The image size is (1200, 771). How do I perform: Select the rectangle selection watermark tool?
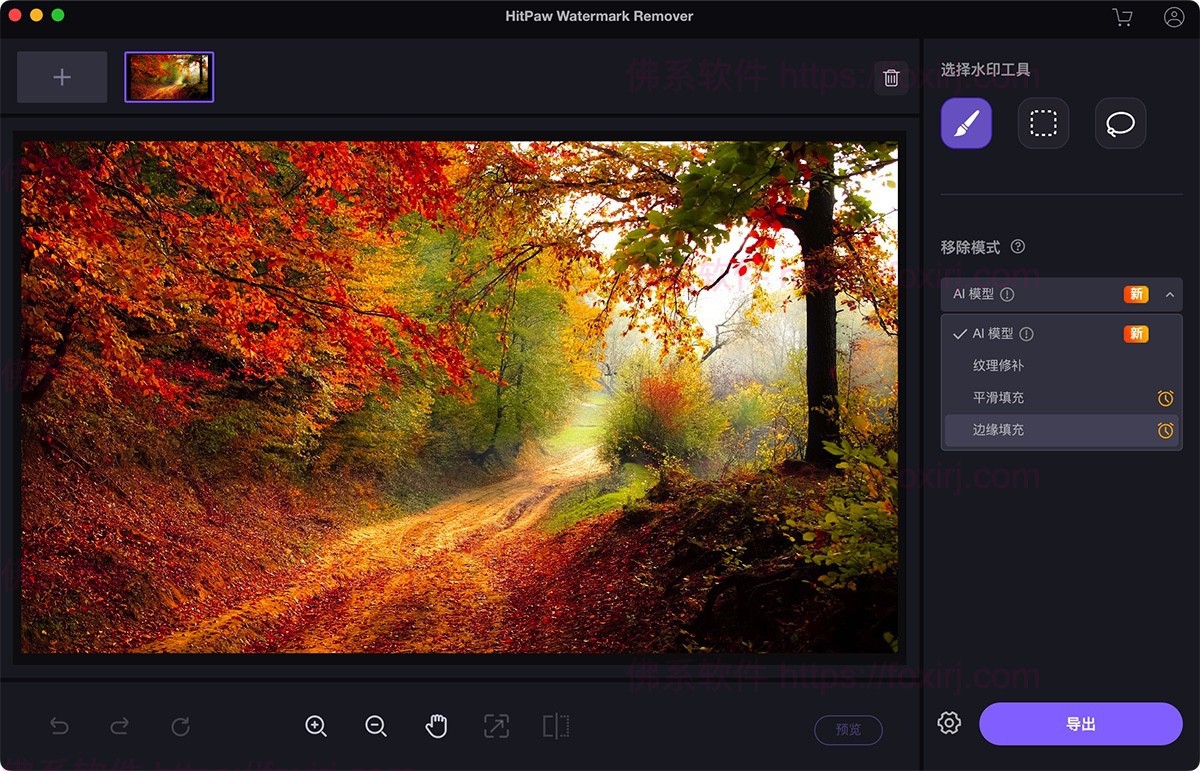coord(1042,123)
